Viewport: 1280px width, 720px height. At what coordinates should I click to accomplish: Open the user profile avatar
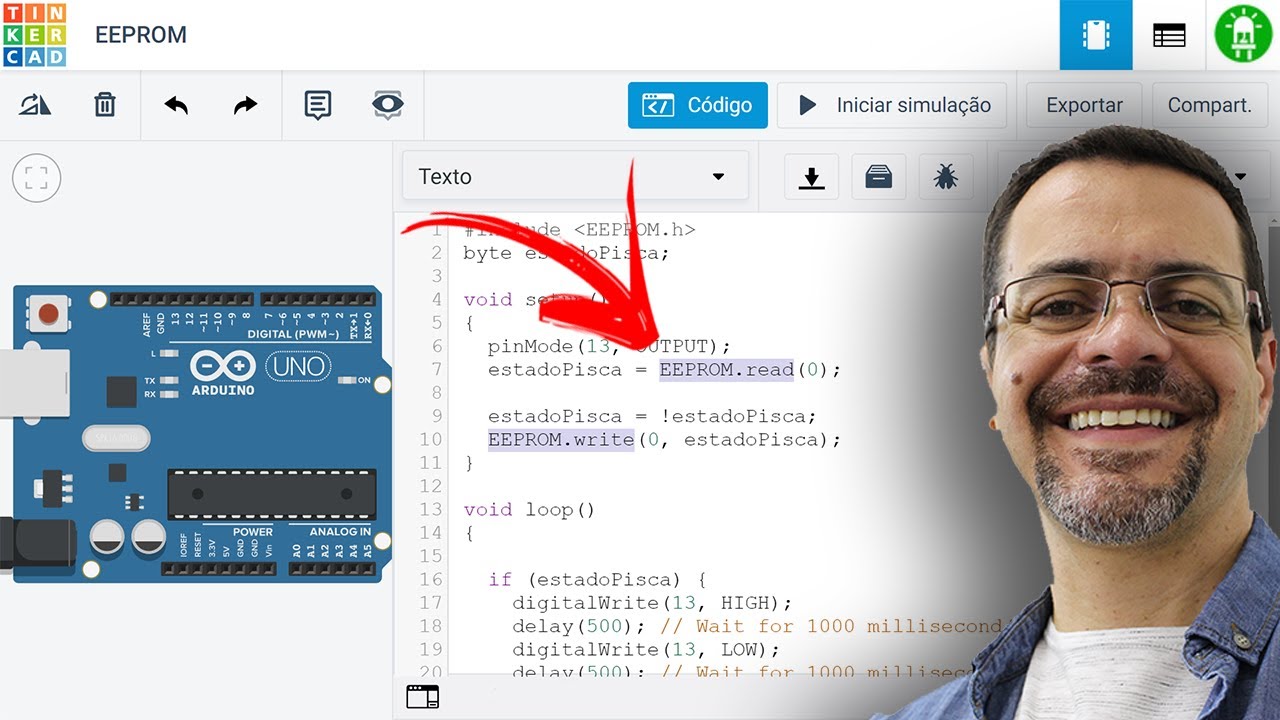tap(1243, 35)
